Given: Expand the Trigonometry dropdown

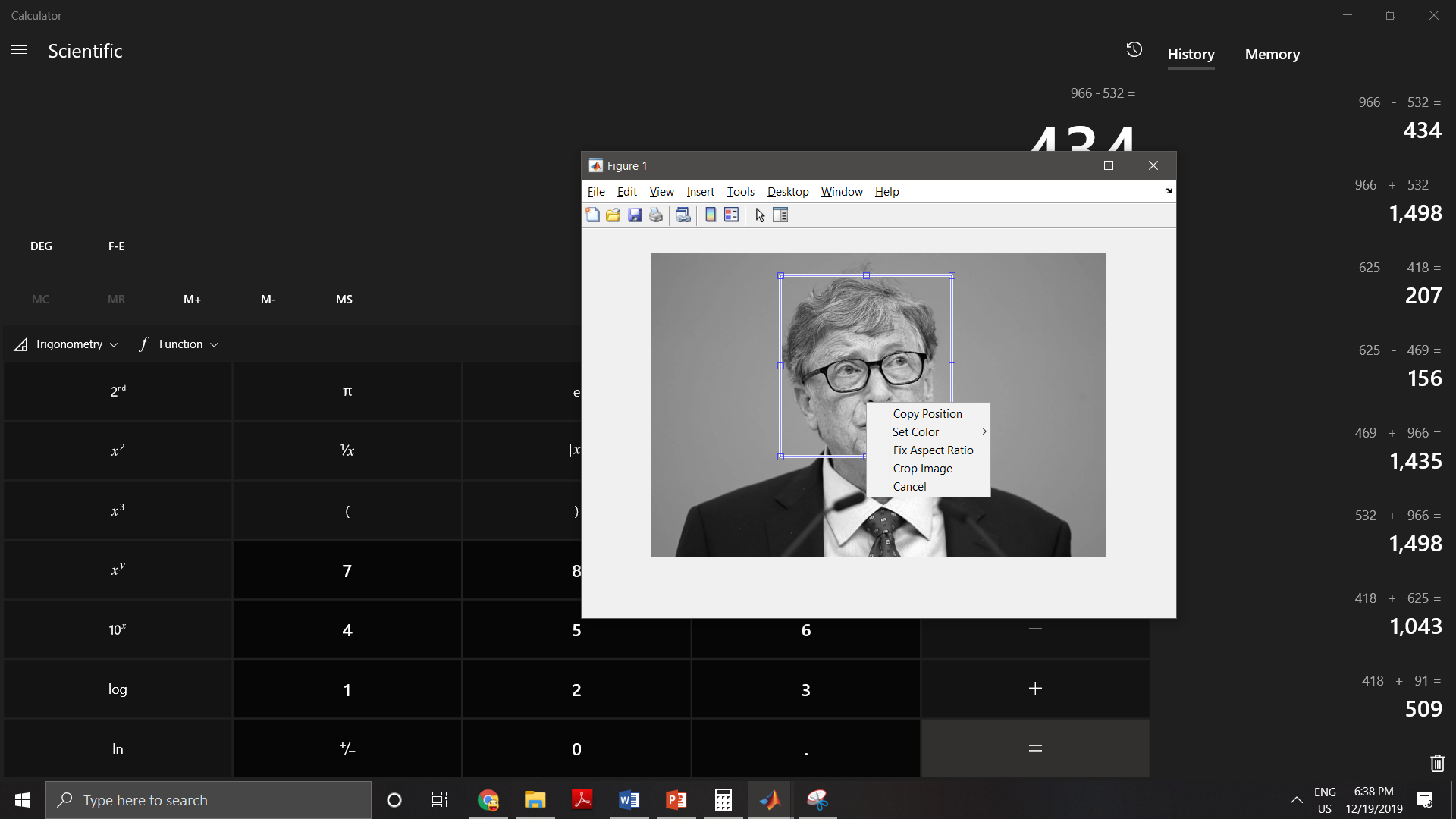Looking at the screenshot, I should click(67, 344).
